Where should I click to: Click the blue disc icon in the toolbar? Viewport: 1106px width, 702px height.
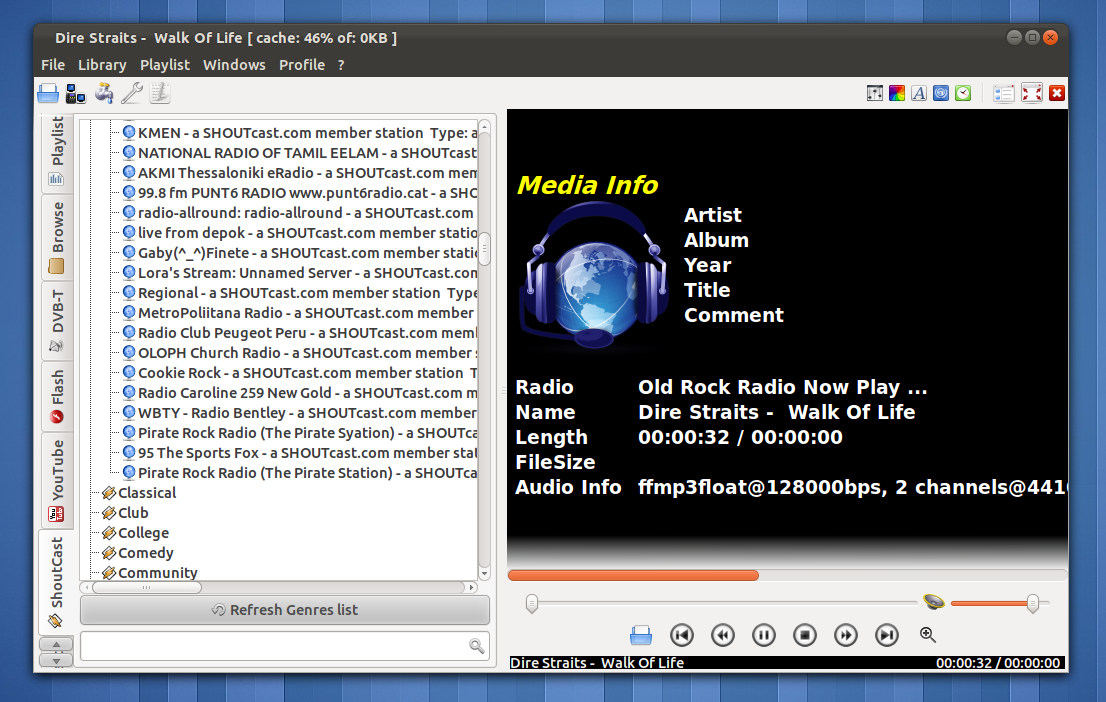pos(941,93)
